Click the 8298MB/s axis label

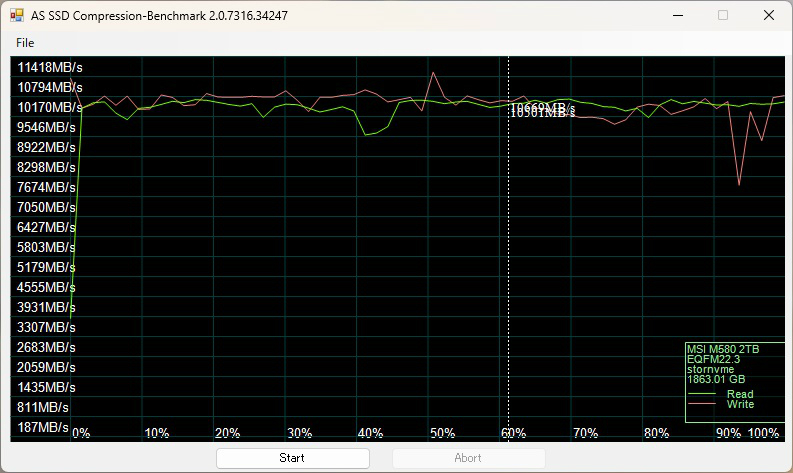click(x=46, y=167)
